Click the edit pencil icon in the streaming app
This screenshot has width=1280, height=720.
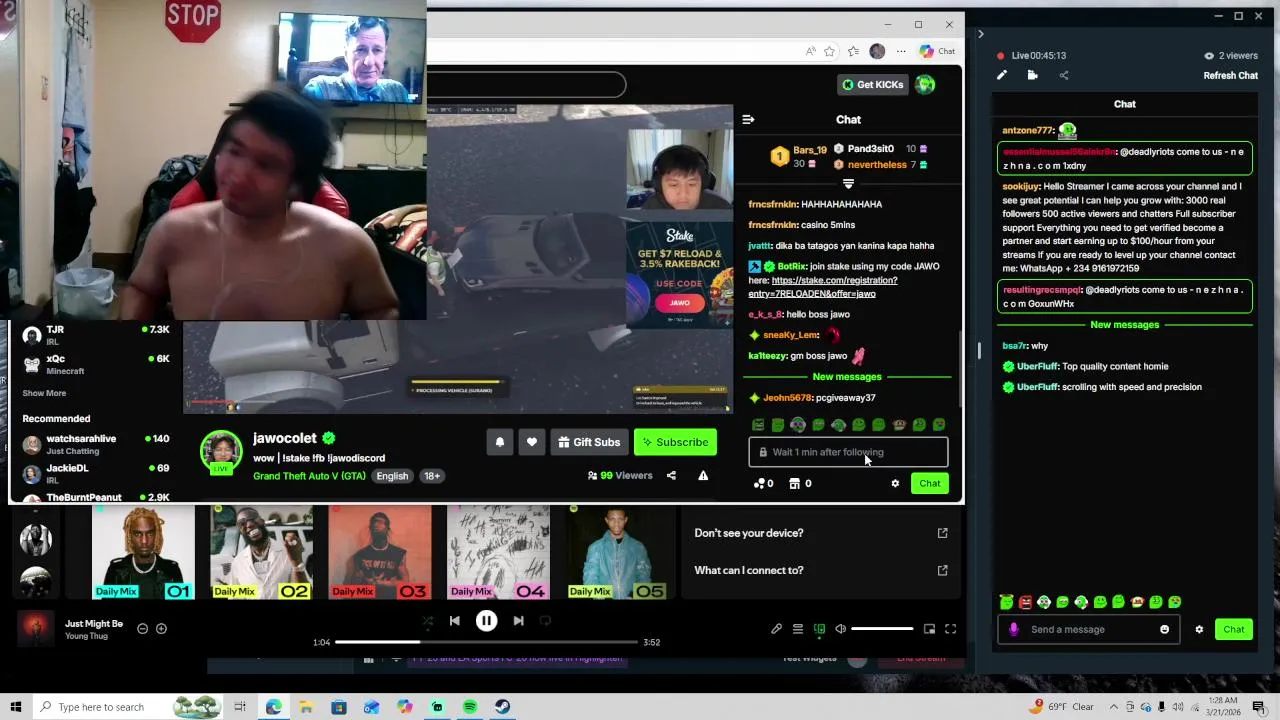pyautogui.click(x=1002, y=75)
